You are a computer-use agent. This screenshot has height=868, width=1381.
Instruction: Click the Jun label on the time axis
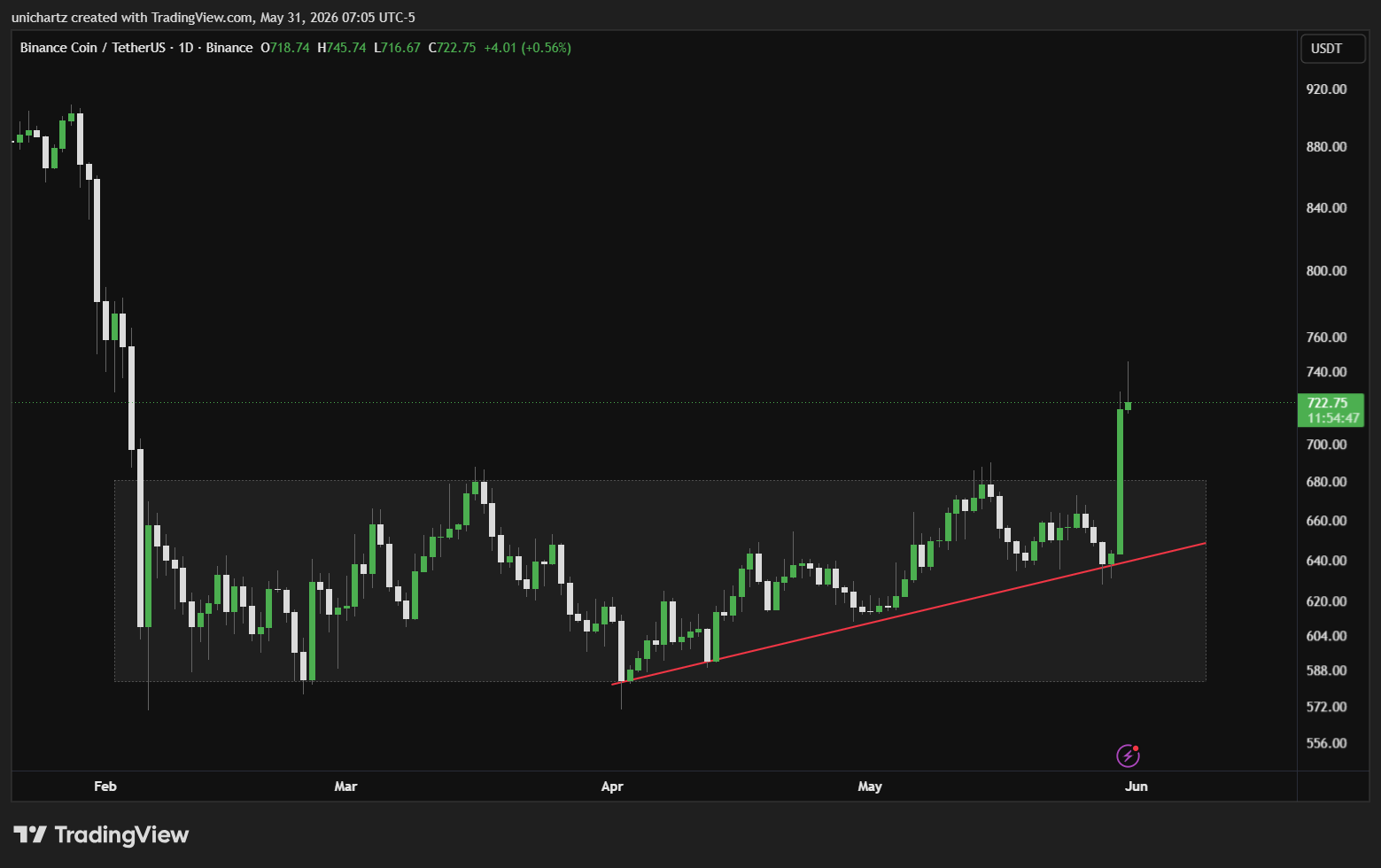(1137, 787)
